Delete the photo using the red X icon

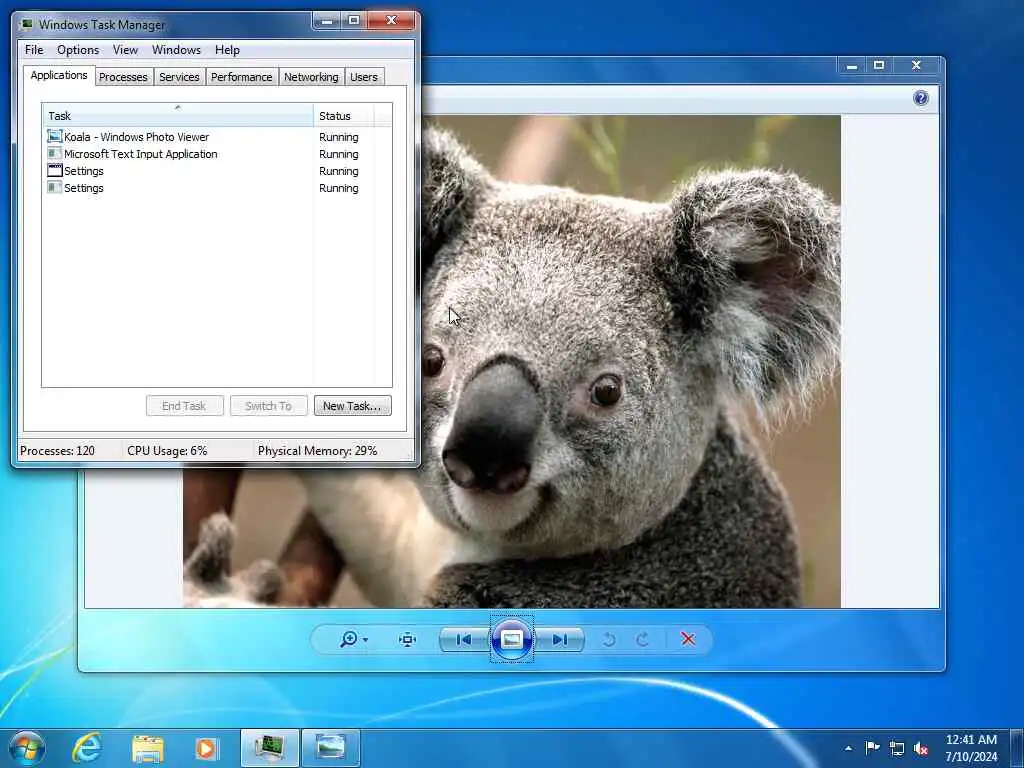688,639
